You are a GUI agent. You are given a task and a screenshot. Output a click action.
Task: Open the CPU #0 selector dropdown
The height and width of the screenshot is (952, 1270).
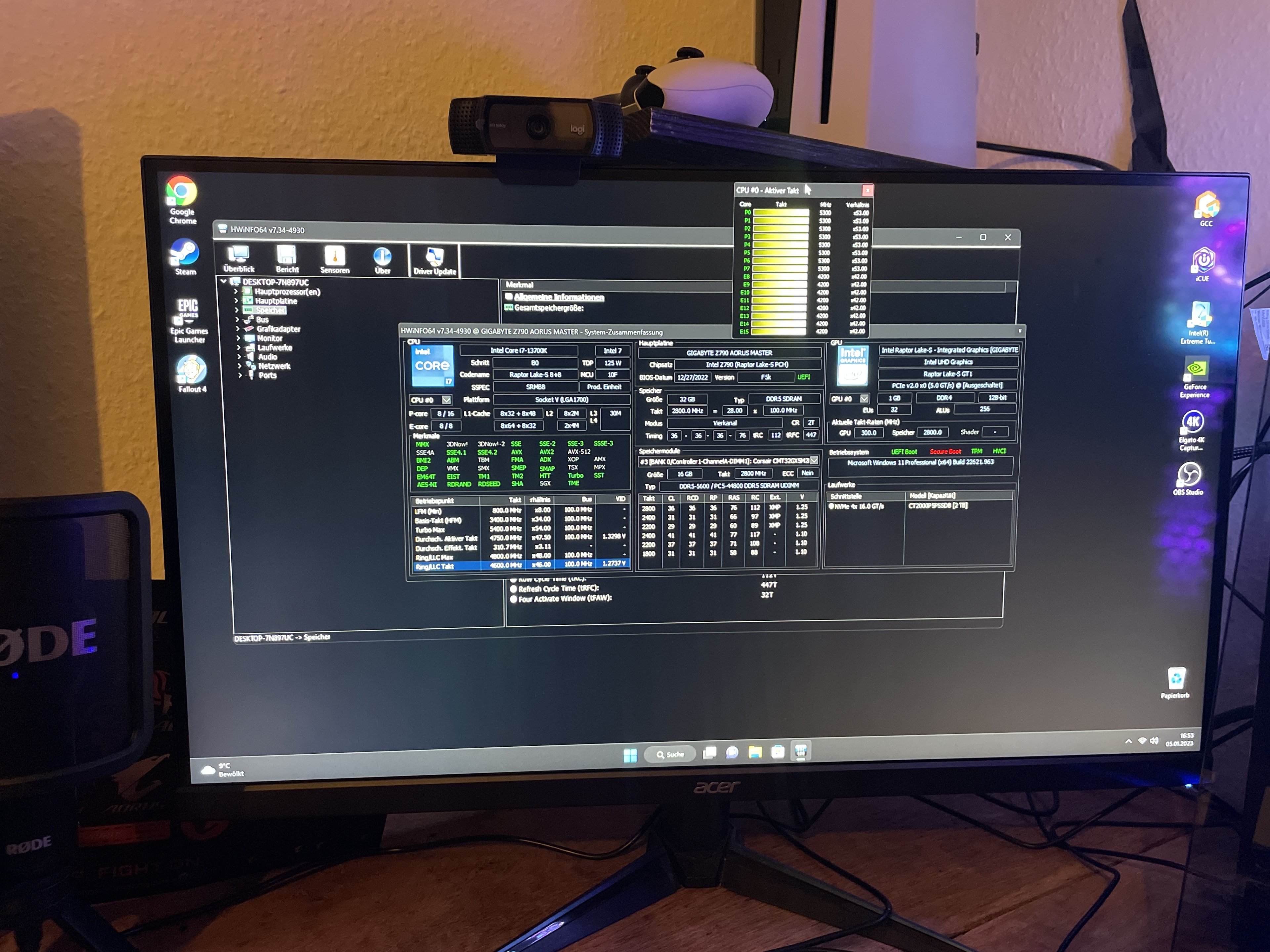446,400
